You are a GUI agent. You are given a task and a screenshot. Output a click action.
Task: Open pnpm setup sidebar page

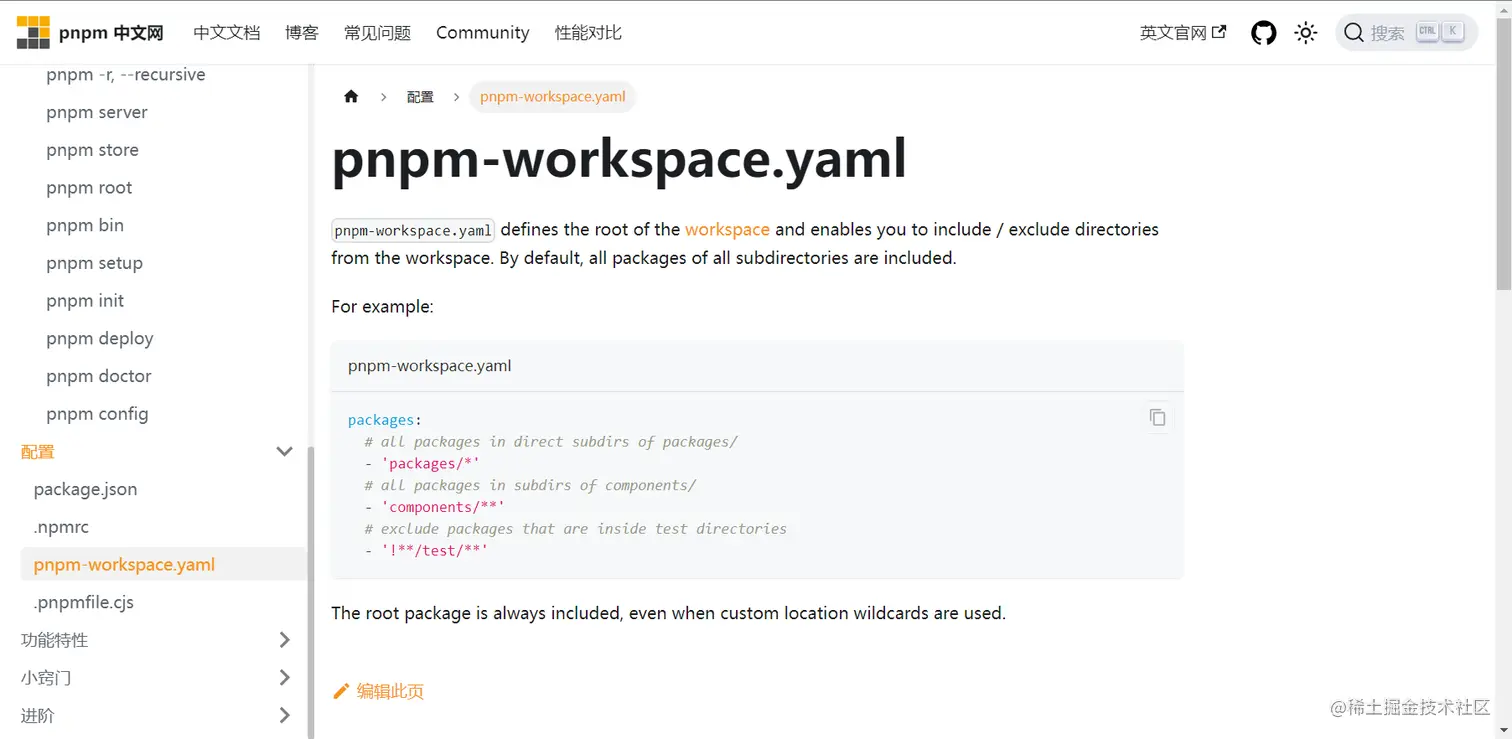pyautogui.click(x=94, y=263)
